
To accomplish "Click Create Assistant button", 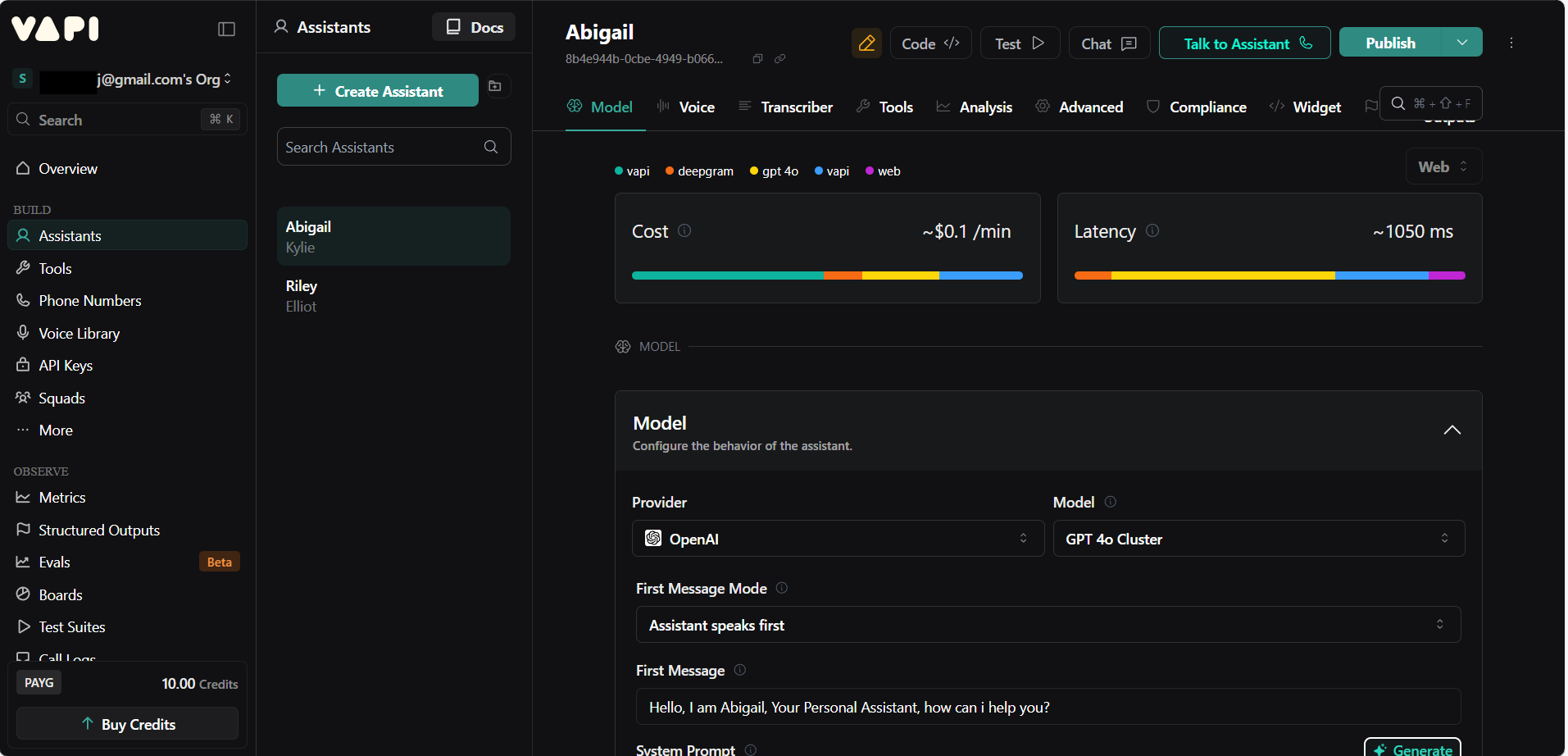I will pyautogui.click(x=378, y=91).
